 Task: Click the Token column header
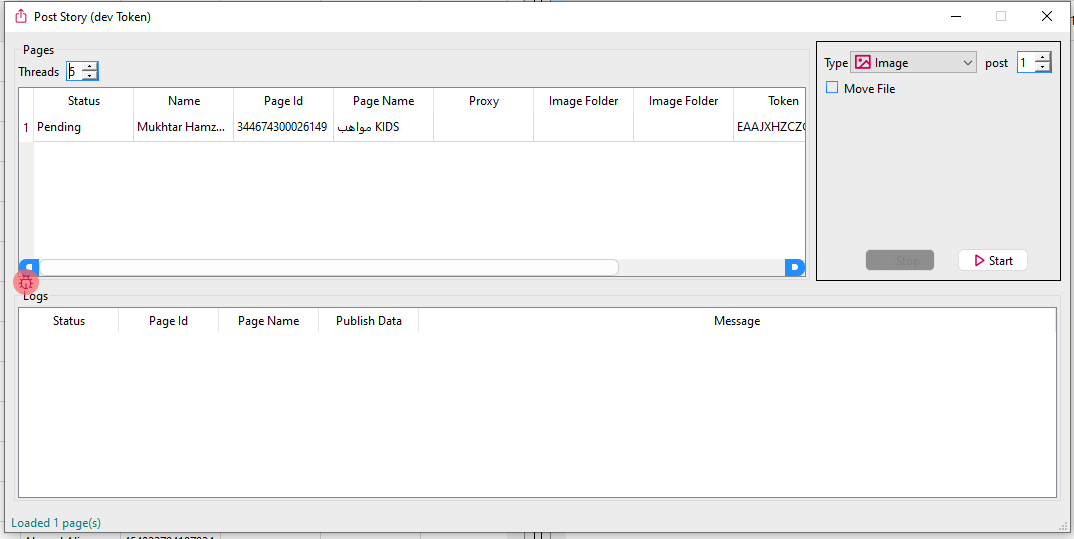click(769, 101)
